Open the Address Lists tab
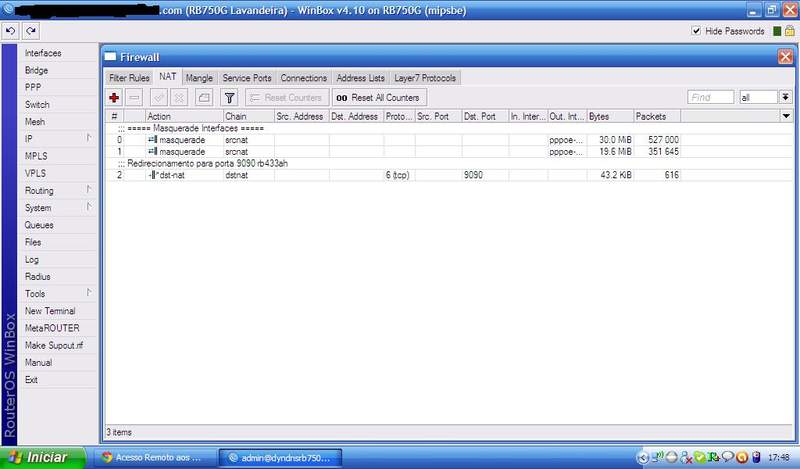Image resolution: width=800 pixels, height=469 pixels. pyautogui.click(x=360, y=78)
